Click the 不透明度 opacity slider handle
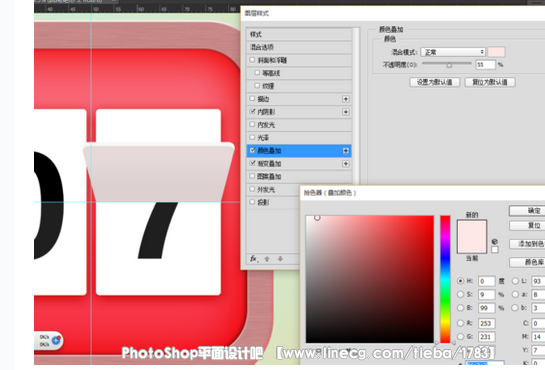 click(x=449, y=65)
